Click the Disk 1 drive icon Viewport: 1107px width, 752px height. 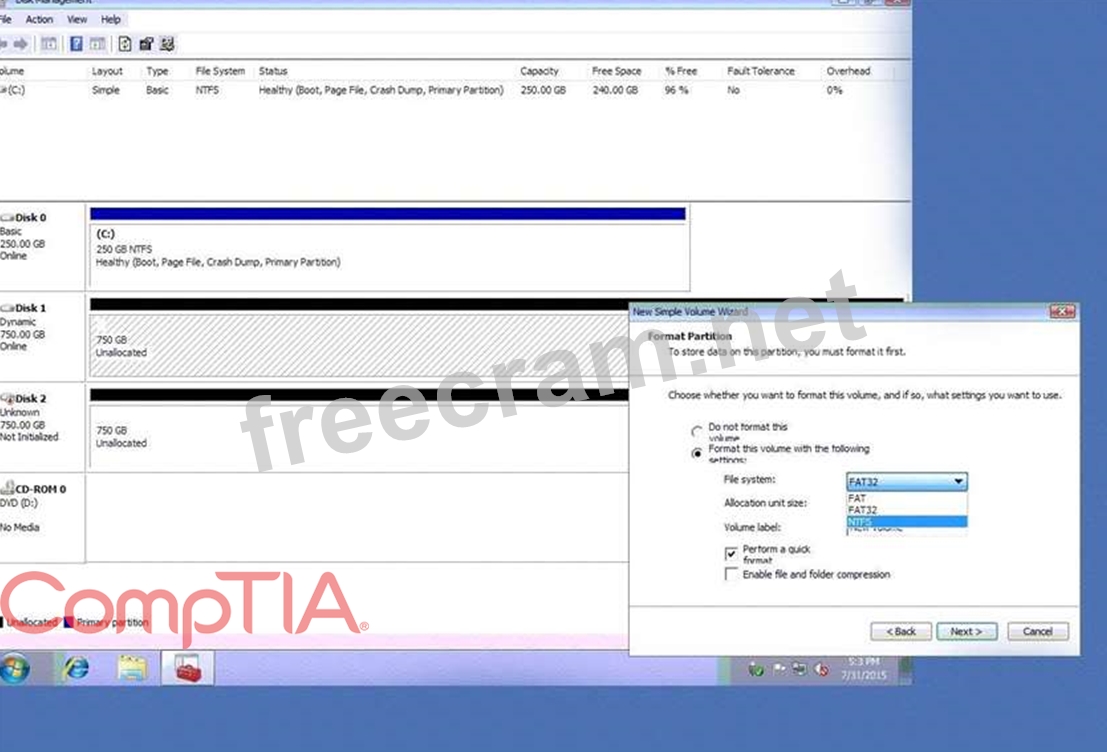(8, 308)
